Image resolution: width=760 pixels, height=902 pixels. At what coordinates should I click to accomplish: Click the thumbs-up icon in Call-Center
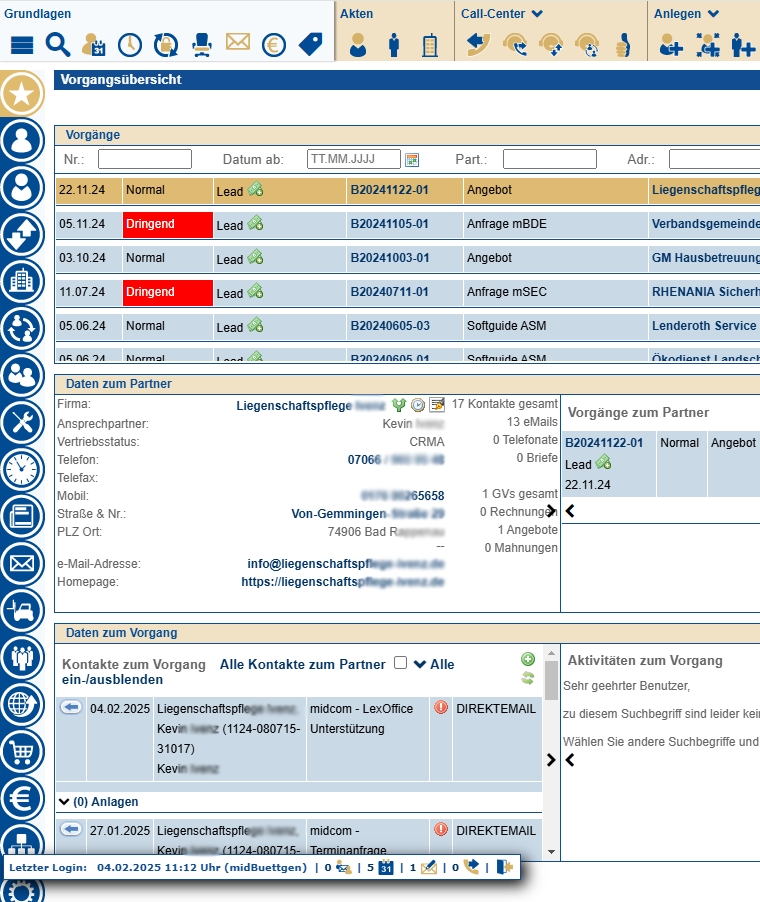[623, 45]
